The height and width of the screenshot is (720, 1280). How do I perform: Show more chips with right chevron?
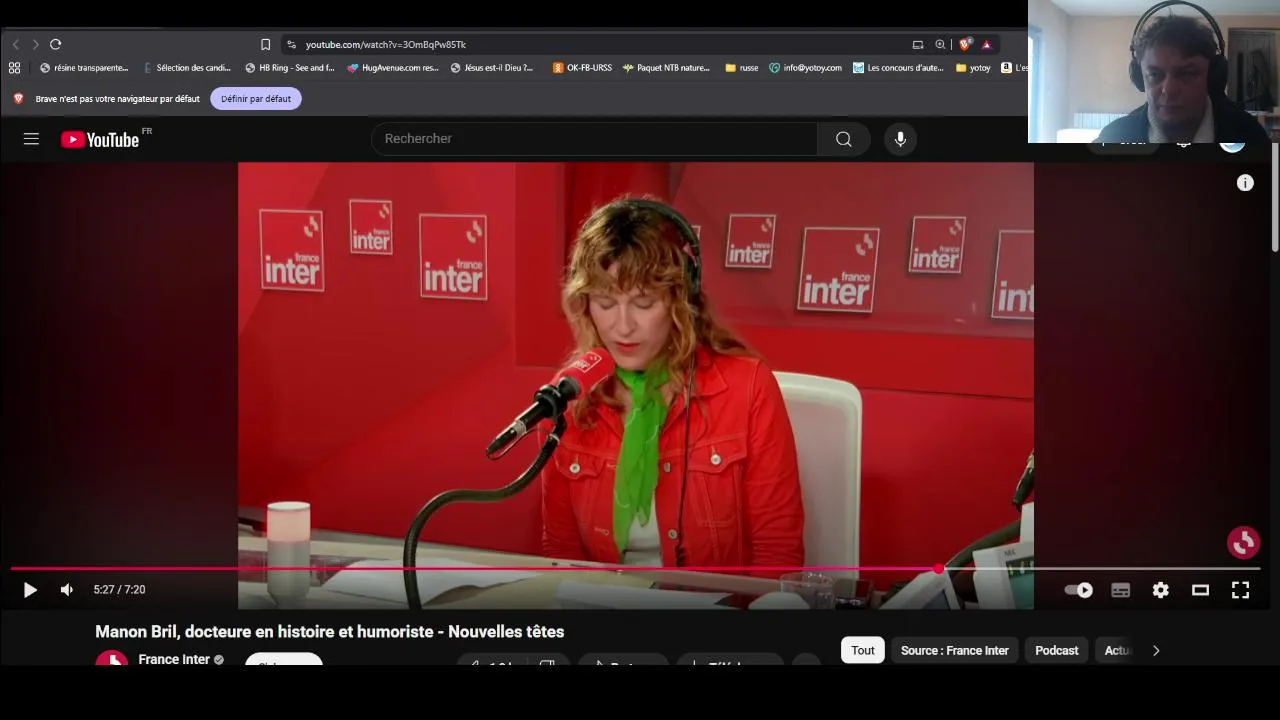1156,650
